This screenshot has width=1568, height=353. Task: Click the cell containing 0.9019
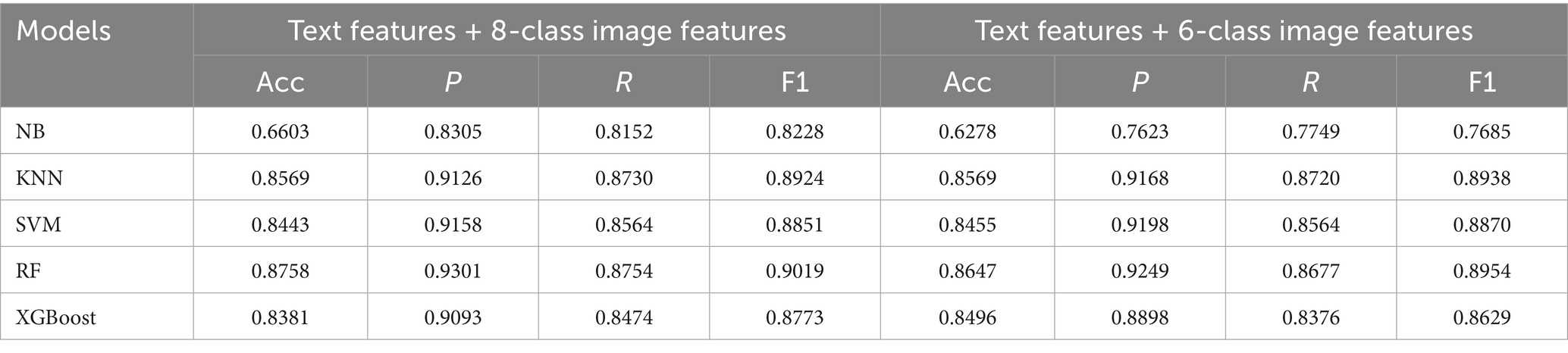pos(795,270)
